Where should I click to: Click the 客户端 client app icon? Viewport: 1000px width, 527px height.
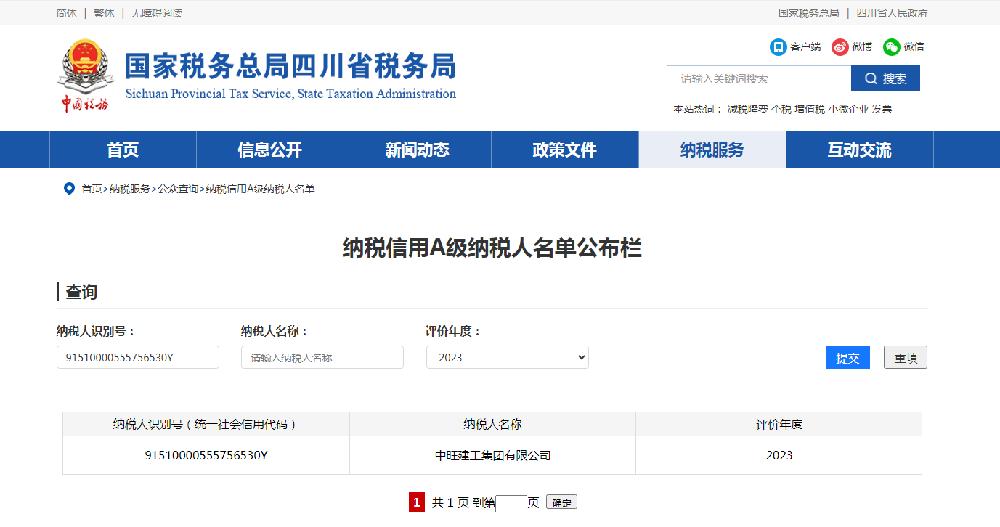point(778,47)
